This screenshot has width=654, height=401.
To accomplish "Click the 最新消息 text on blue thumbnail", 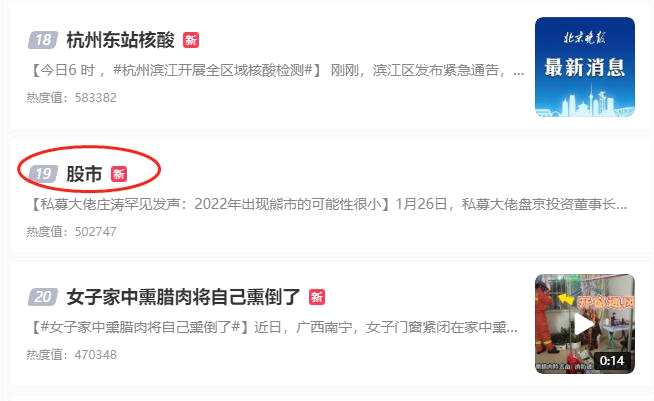I will point(585,67).
